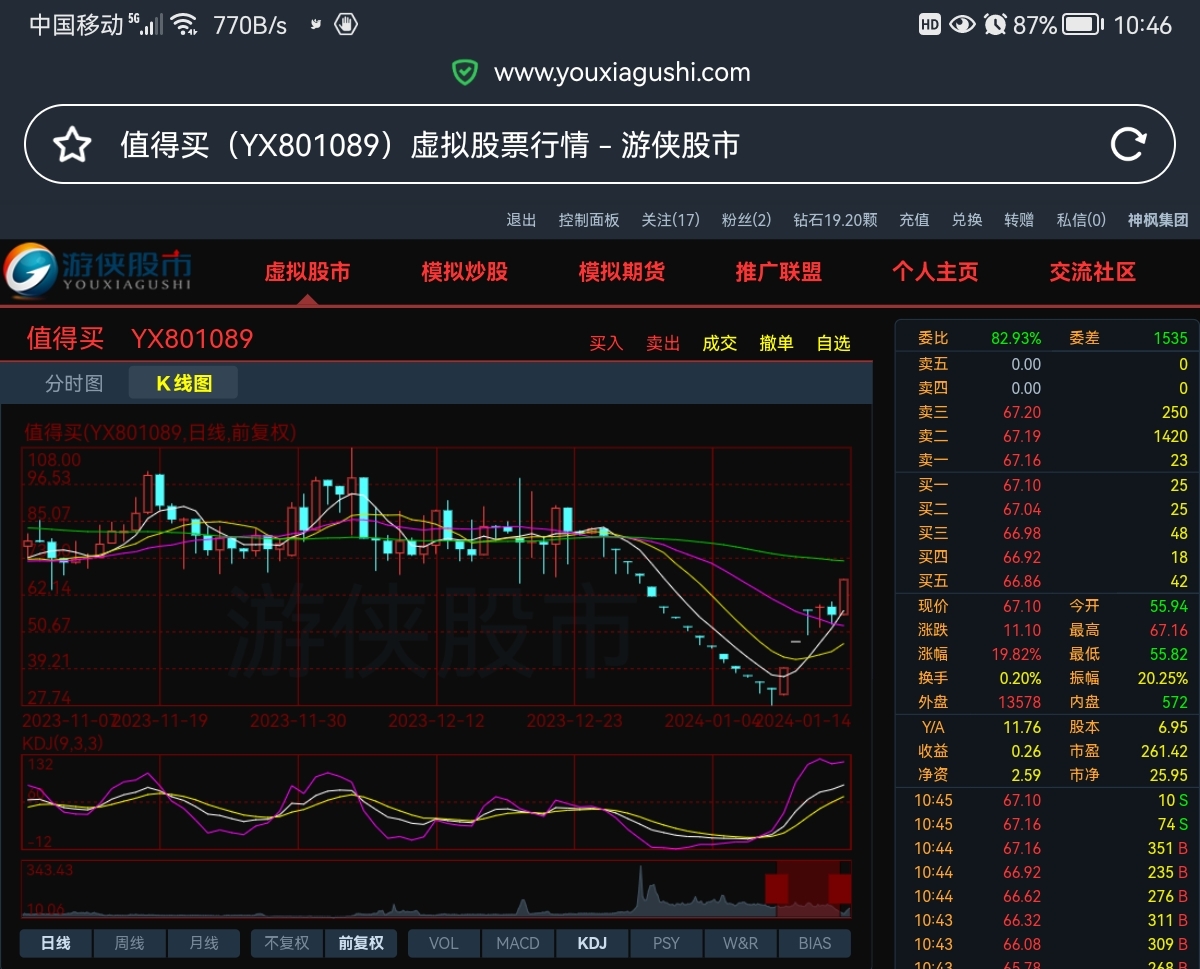The height and width of the screenshot is (969, 1200).
Task: Select the 日线 daily period
Action: coord(56,943)
